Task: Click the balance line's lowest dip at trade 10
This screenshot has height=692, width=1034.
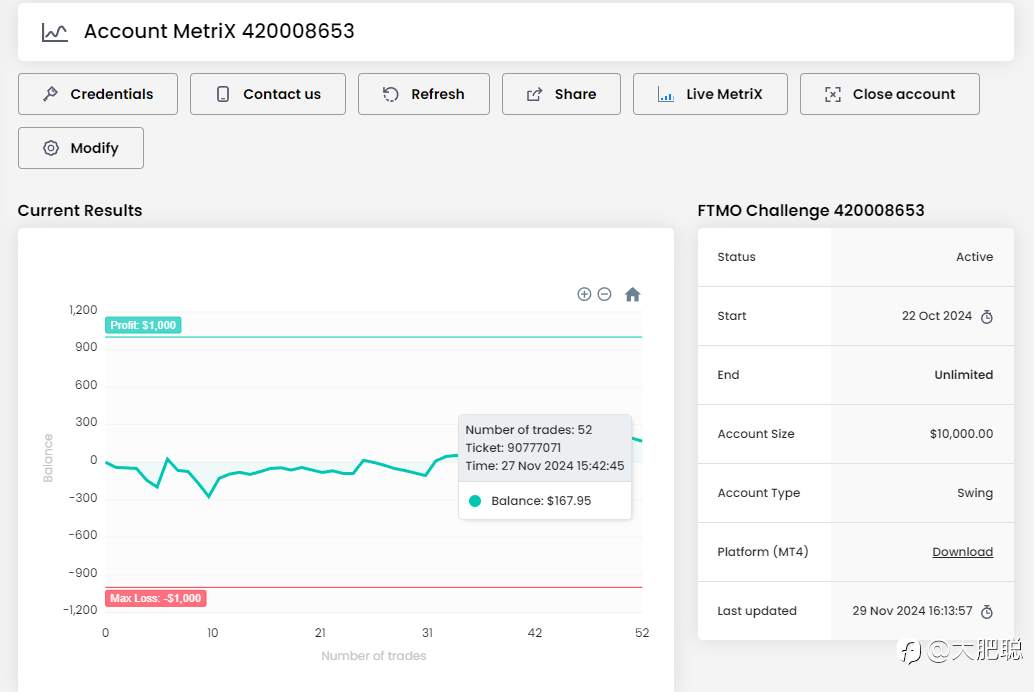Action: click(x=209, y=496)
